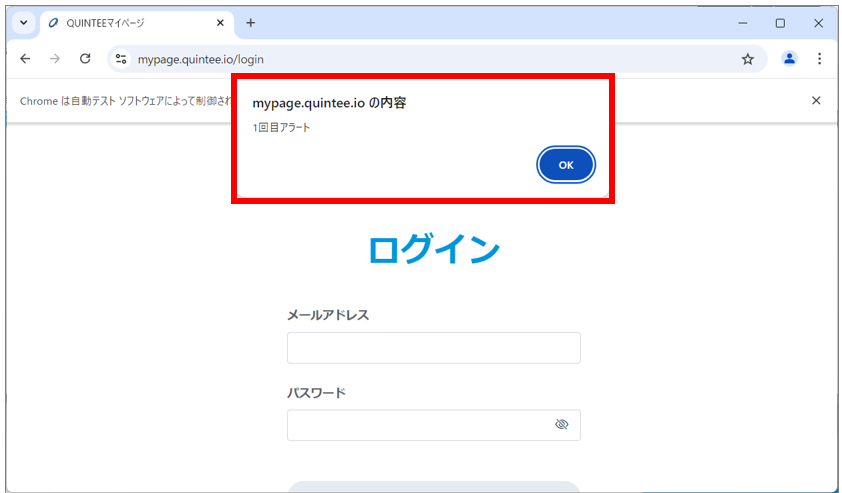Focus the パスワード input field
The width and height of the screenshot is (842, 493).
(420, 425)
